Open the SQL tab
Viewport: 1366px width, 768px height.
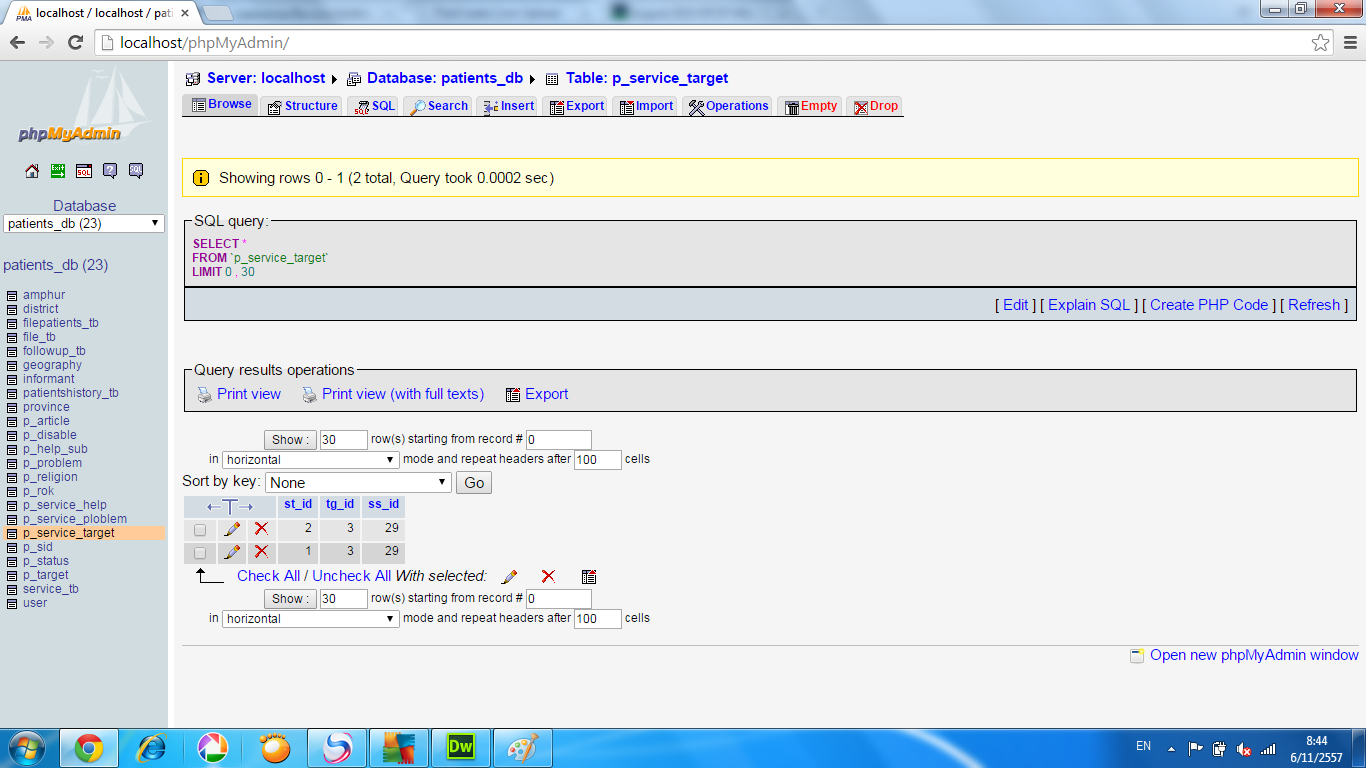(374, 106)
